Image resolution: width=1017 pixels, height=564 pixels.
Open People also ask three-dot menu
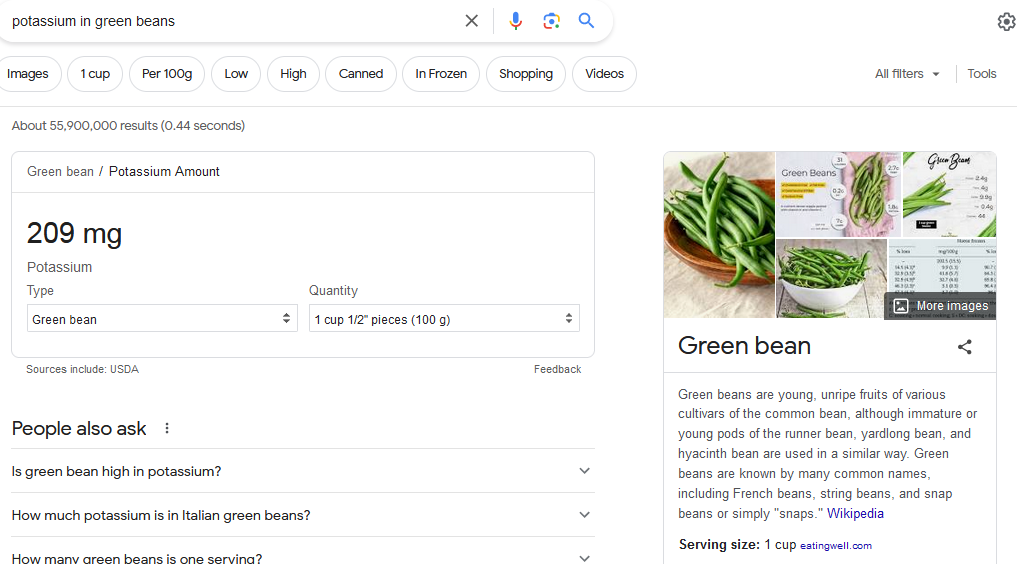[x=167, y=429]
